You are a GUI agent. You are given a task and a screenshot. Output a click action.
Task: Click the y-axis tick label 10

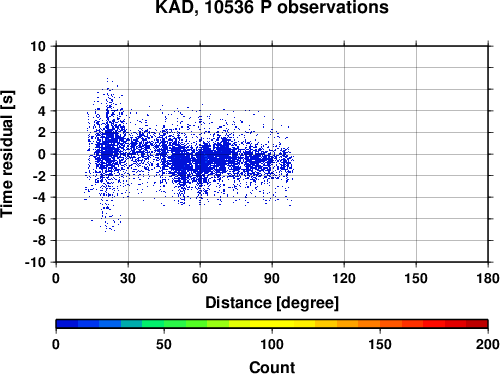coord(38,46)
